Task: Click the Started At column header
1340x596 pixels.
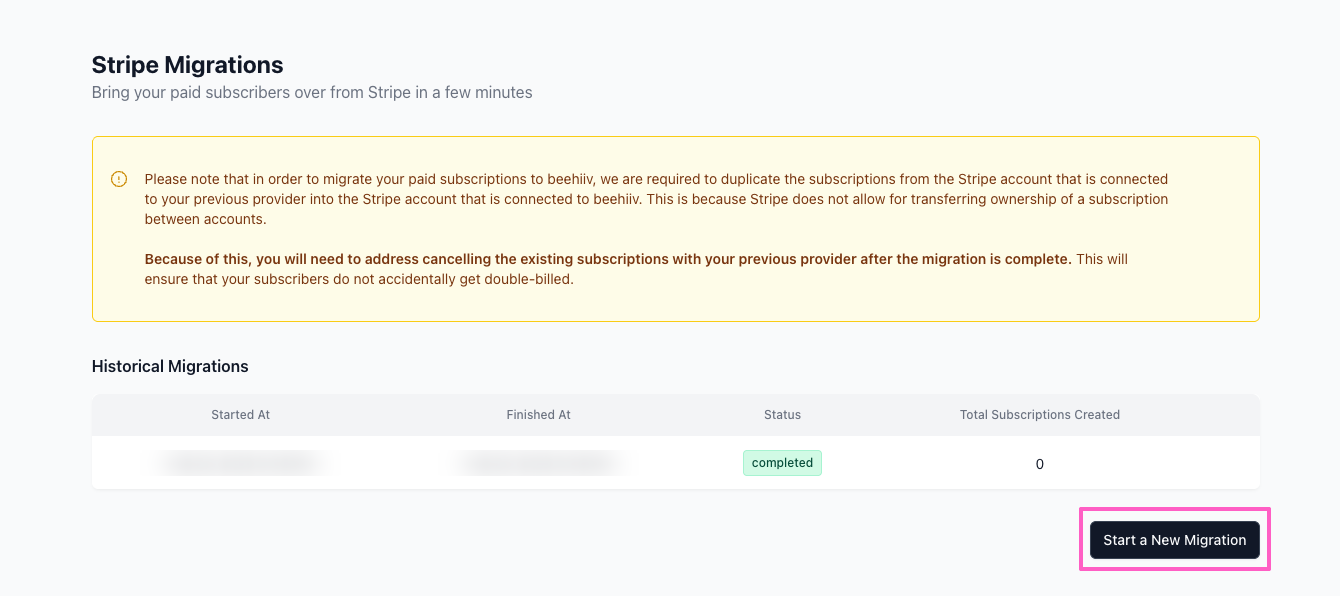Action: coord(240,414)
